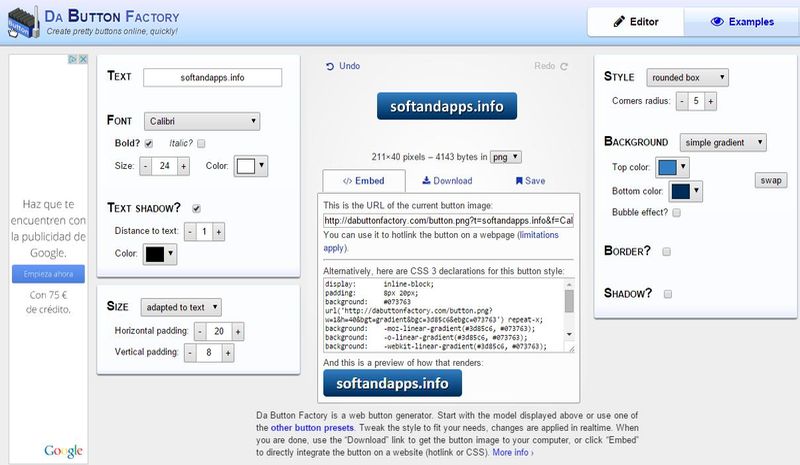800x465 pixels.
Task: Open the 'More info' link
Action: 513,452
